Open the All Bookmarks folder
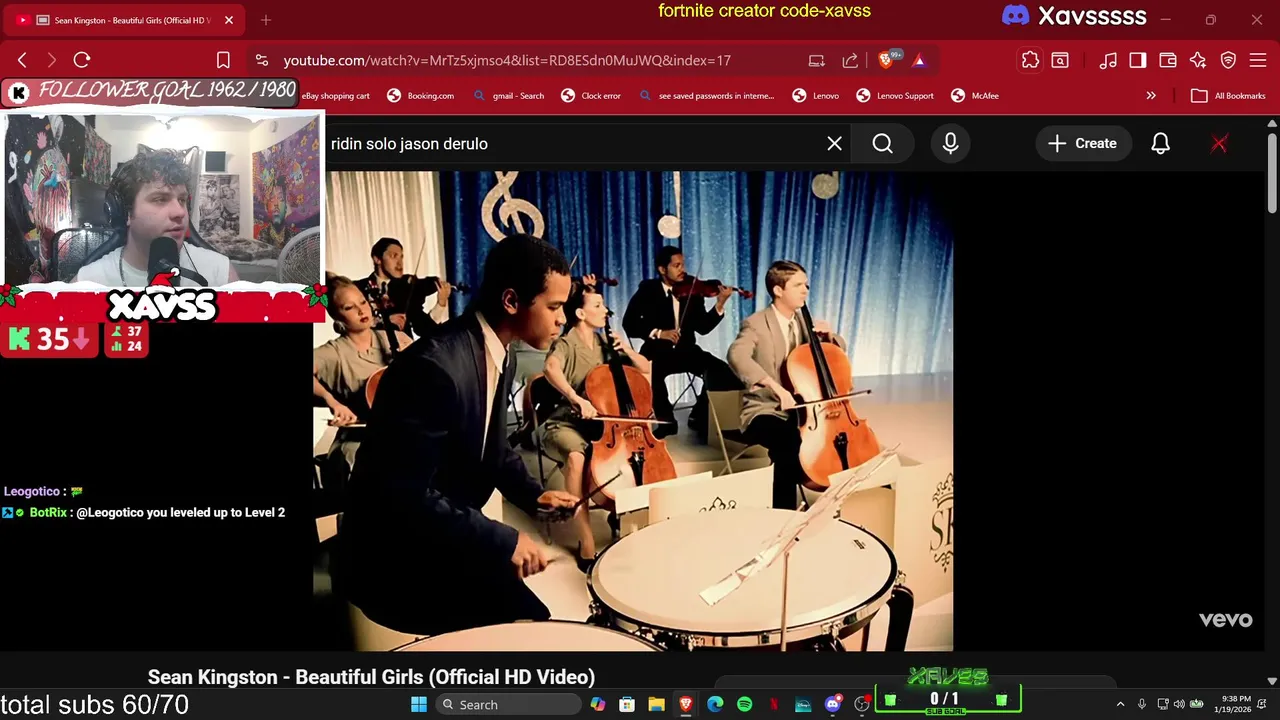1280x720 pixels. (1229, 96)
